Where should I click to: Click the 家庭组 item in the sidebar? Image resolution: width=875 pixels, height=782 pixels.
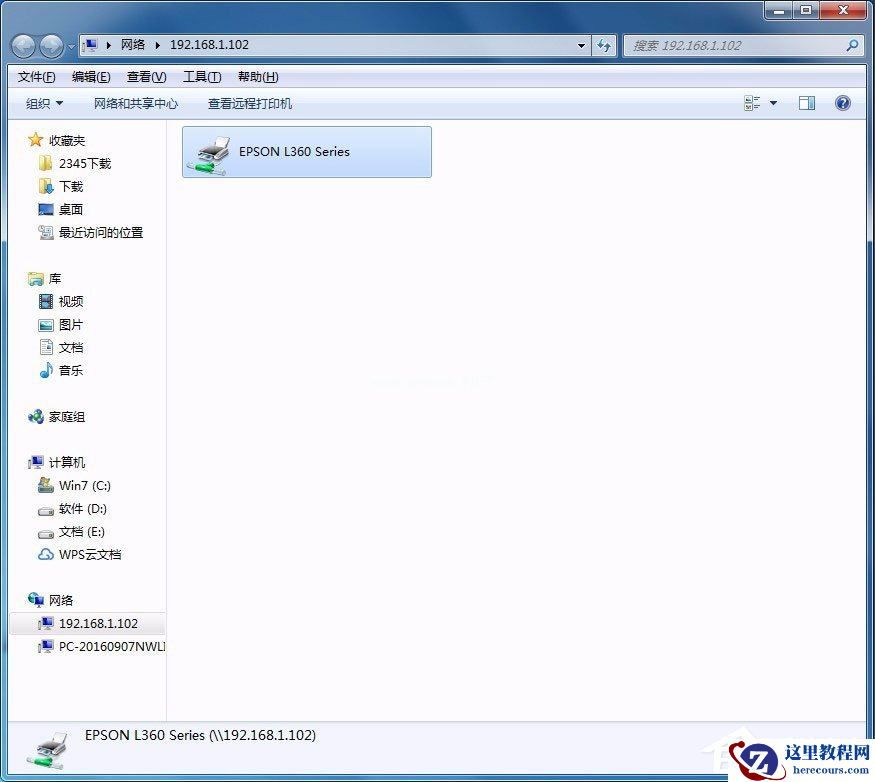click(x=64, y=417)
